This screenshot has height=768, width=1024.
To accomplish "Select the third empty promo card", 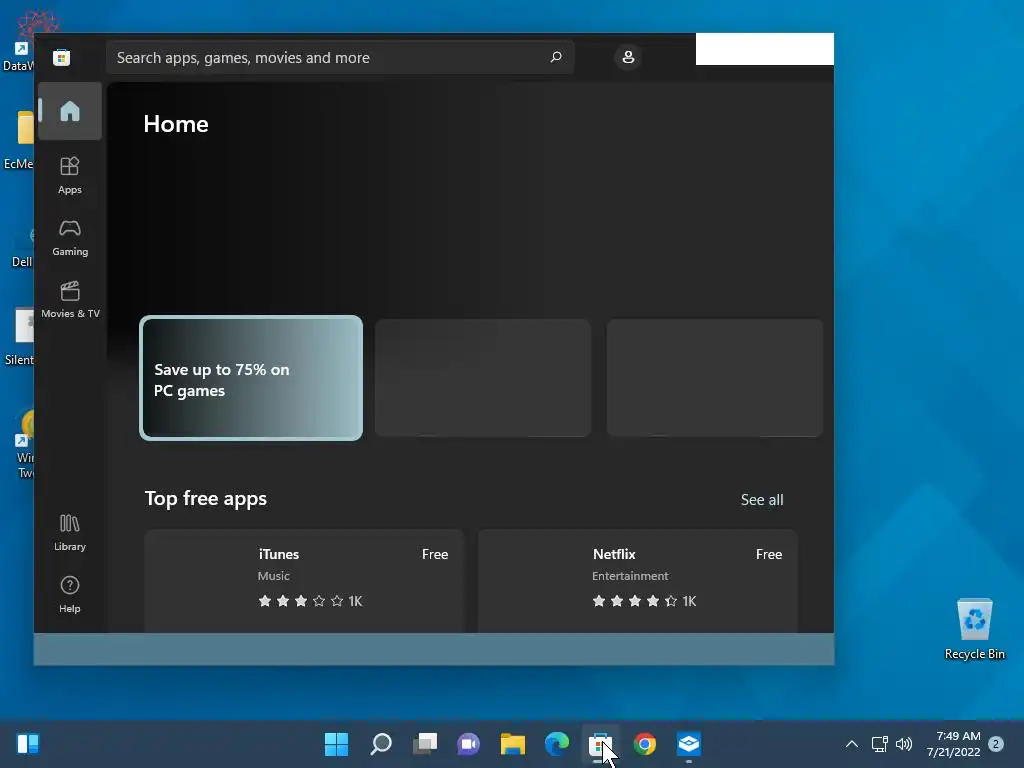I will click(714, 378).
